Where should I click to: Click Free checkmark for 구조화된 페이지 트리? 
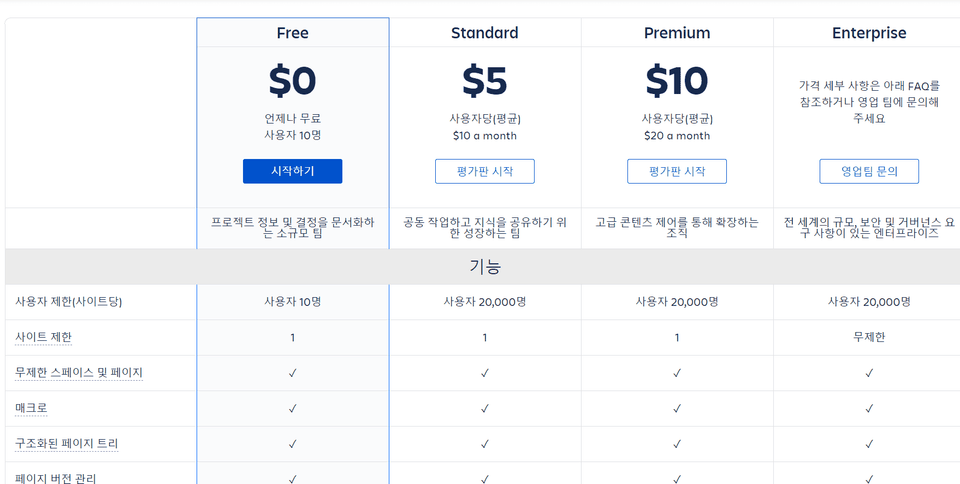(x=292, y=443)
